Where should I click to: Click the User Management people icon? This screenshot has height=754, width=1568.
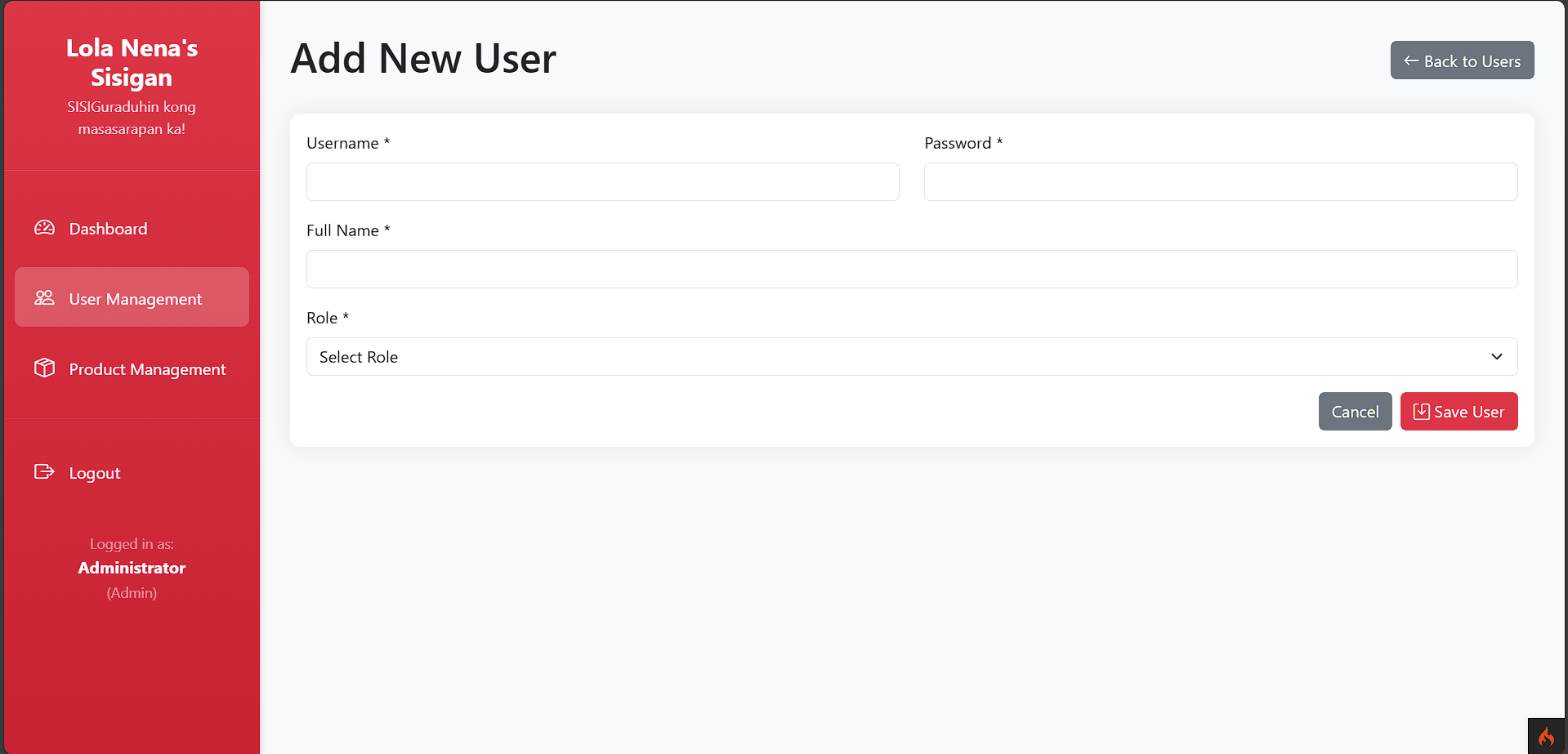pos(45,298)
